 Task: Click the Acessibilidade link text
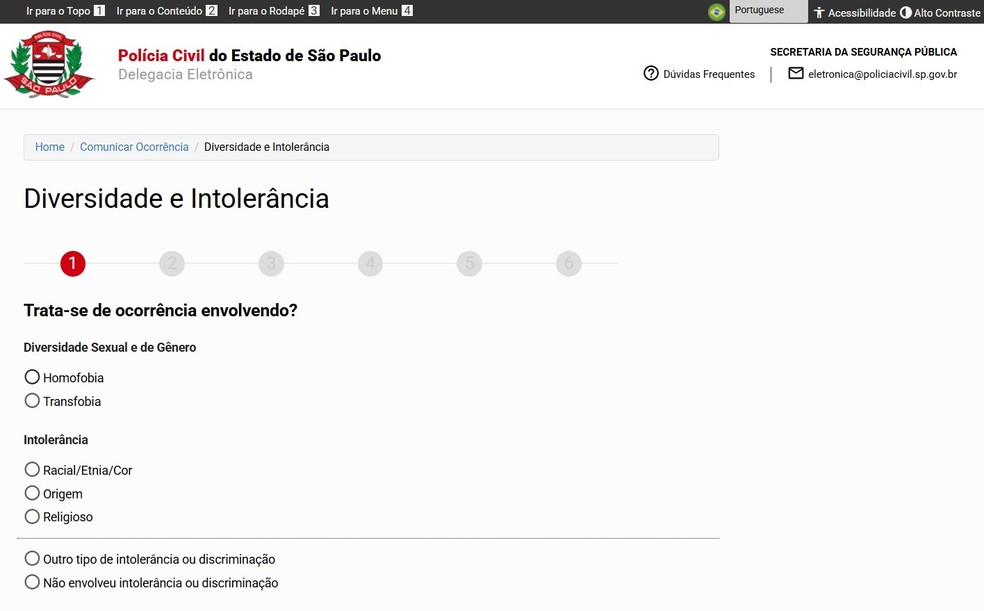(x=862, y=13)
